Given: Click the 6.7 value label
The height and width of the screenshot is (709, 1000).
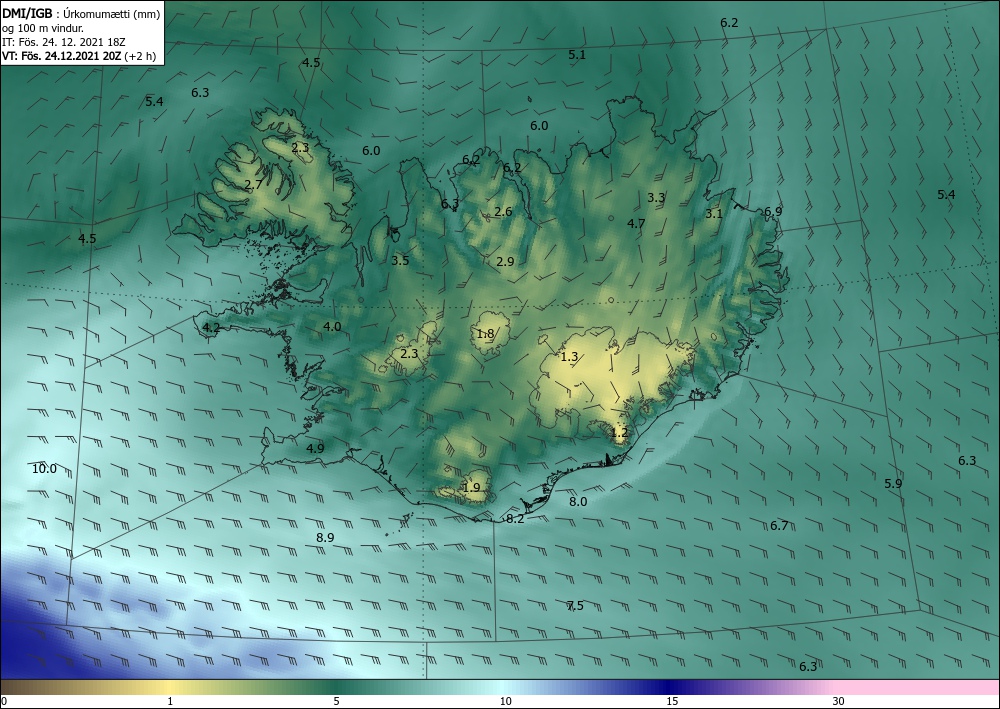Looking at the screenshot, I should [779, 526].
